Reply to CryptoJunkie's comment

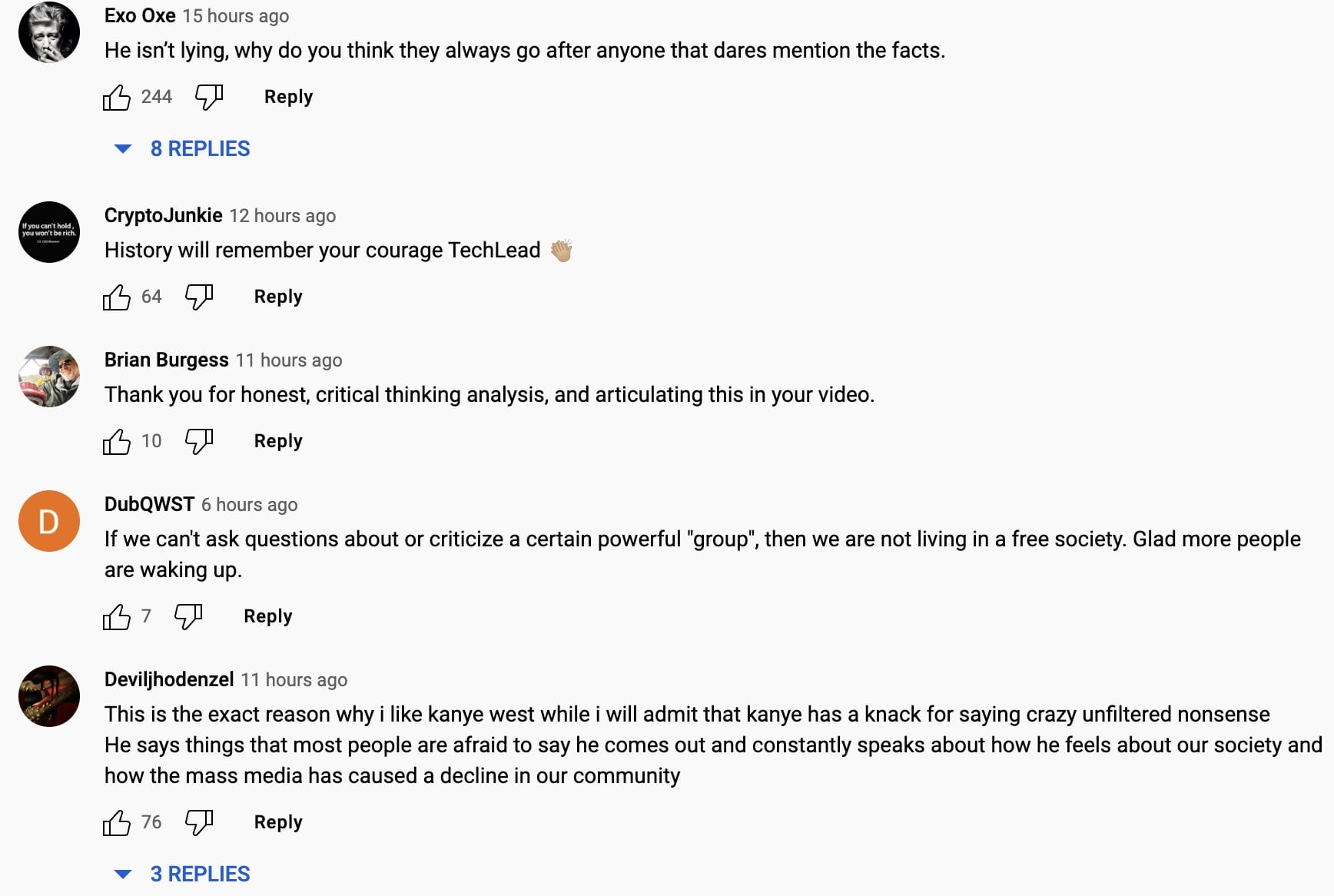tap(278, 297)
